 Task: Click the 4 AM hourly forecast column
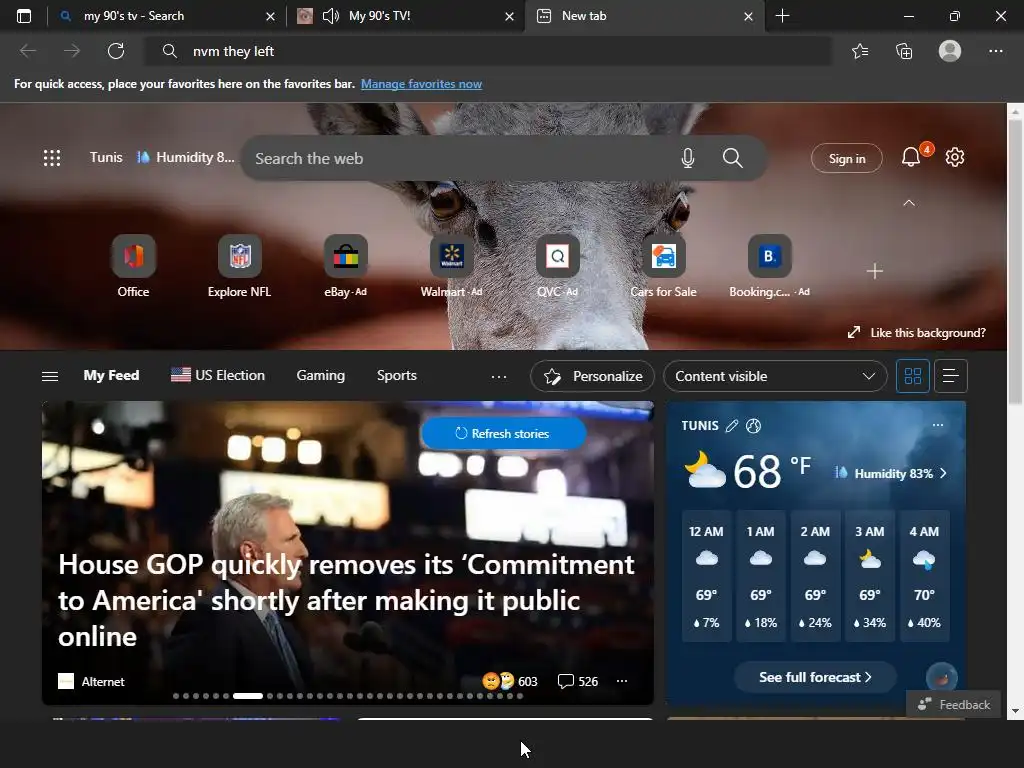pos(924,577)
